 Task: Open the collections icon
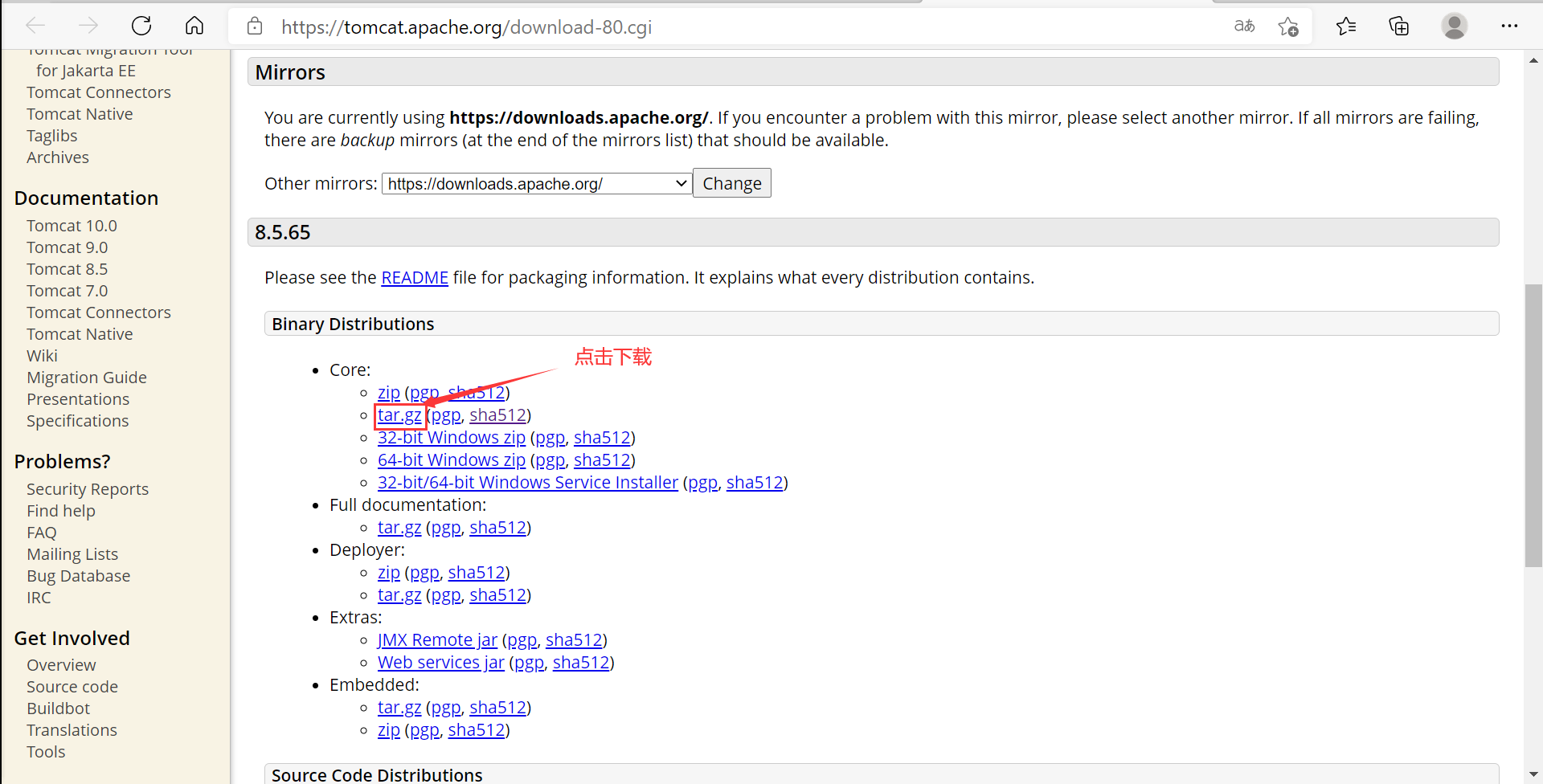pyautogui.click(x=1399, y=26)
